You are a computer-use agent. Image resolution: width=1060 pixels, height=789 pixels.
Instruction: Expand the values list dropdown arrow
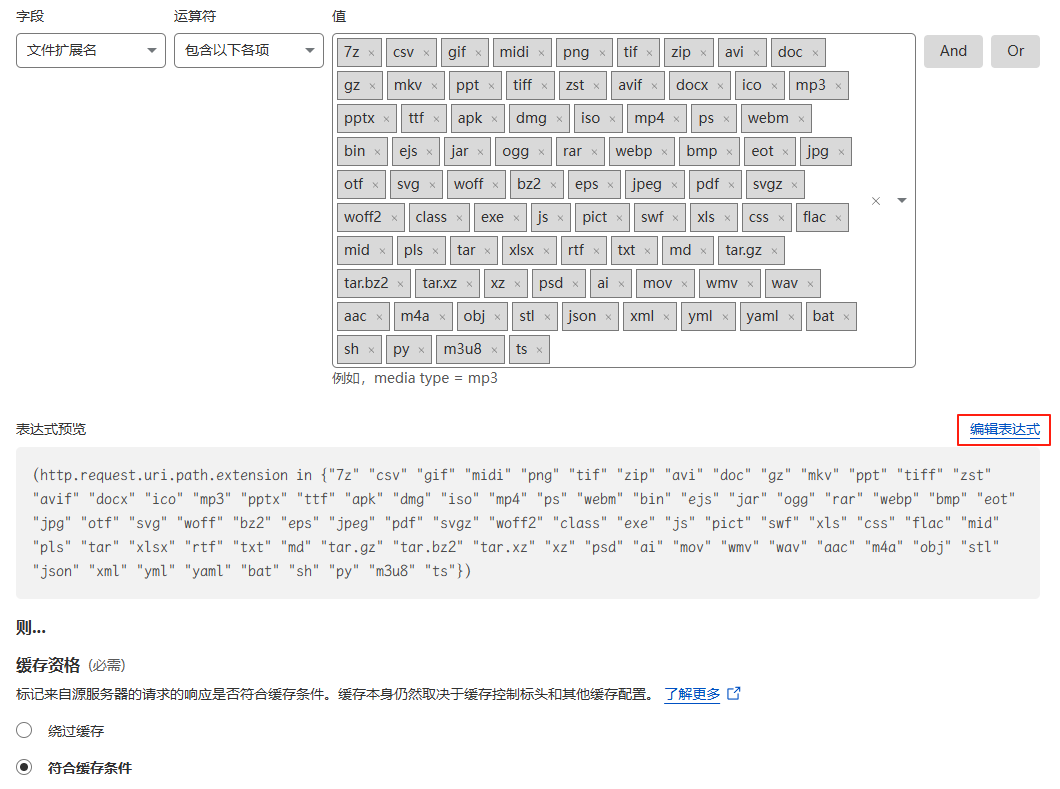901,201
